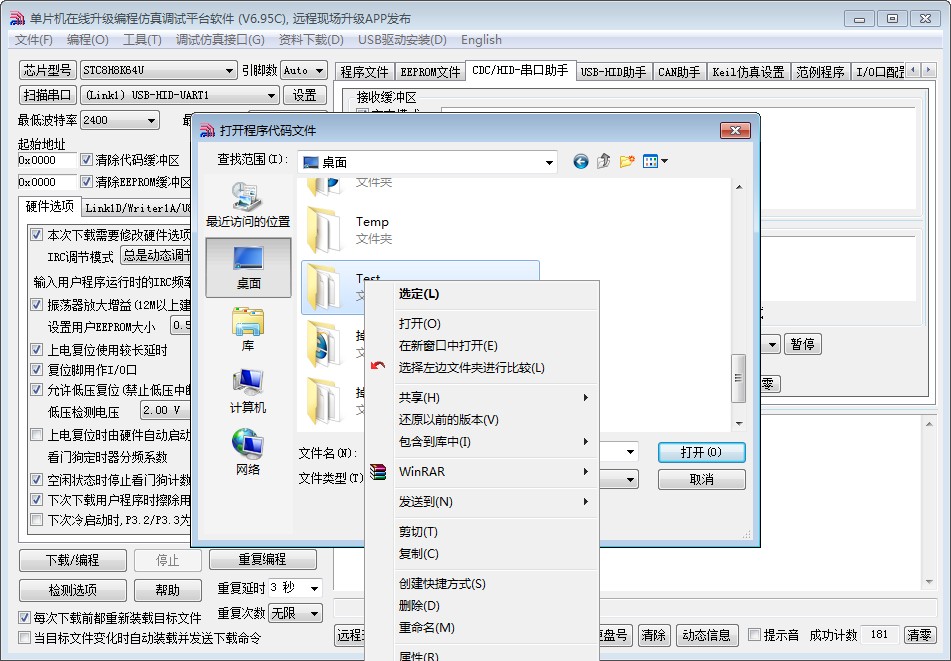Open the low voltage 2.00 V dropdown
Image resolution: width=951 pixels, height=661 pixels.
[166, 411]
